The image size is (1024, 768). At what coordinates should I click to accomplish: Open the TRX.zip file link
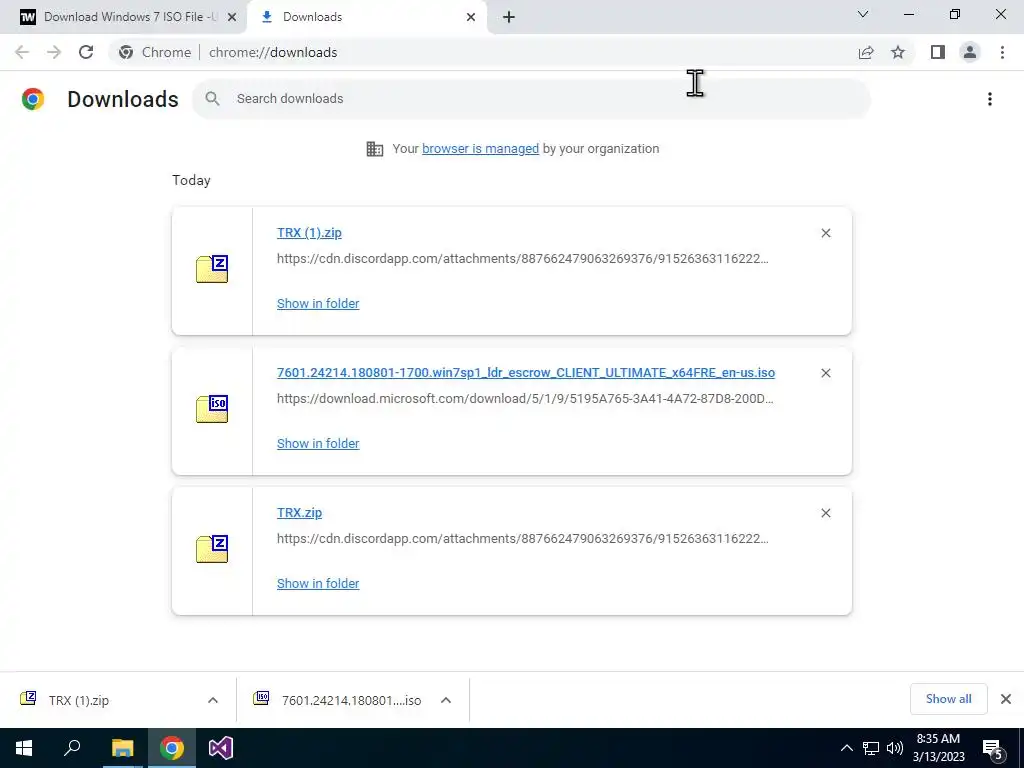click(299, 513)
